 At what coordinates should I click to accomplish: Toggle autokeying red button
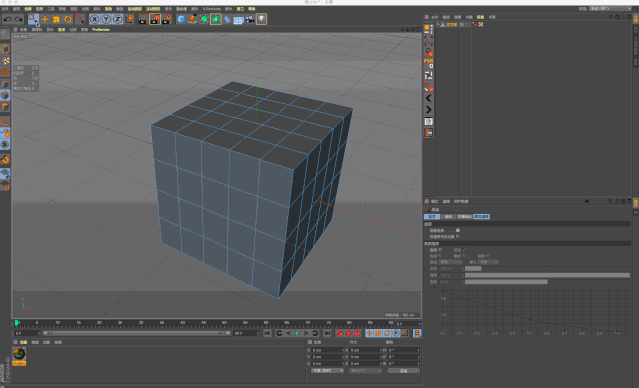[348, 333]
